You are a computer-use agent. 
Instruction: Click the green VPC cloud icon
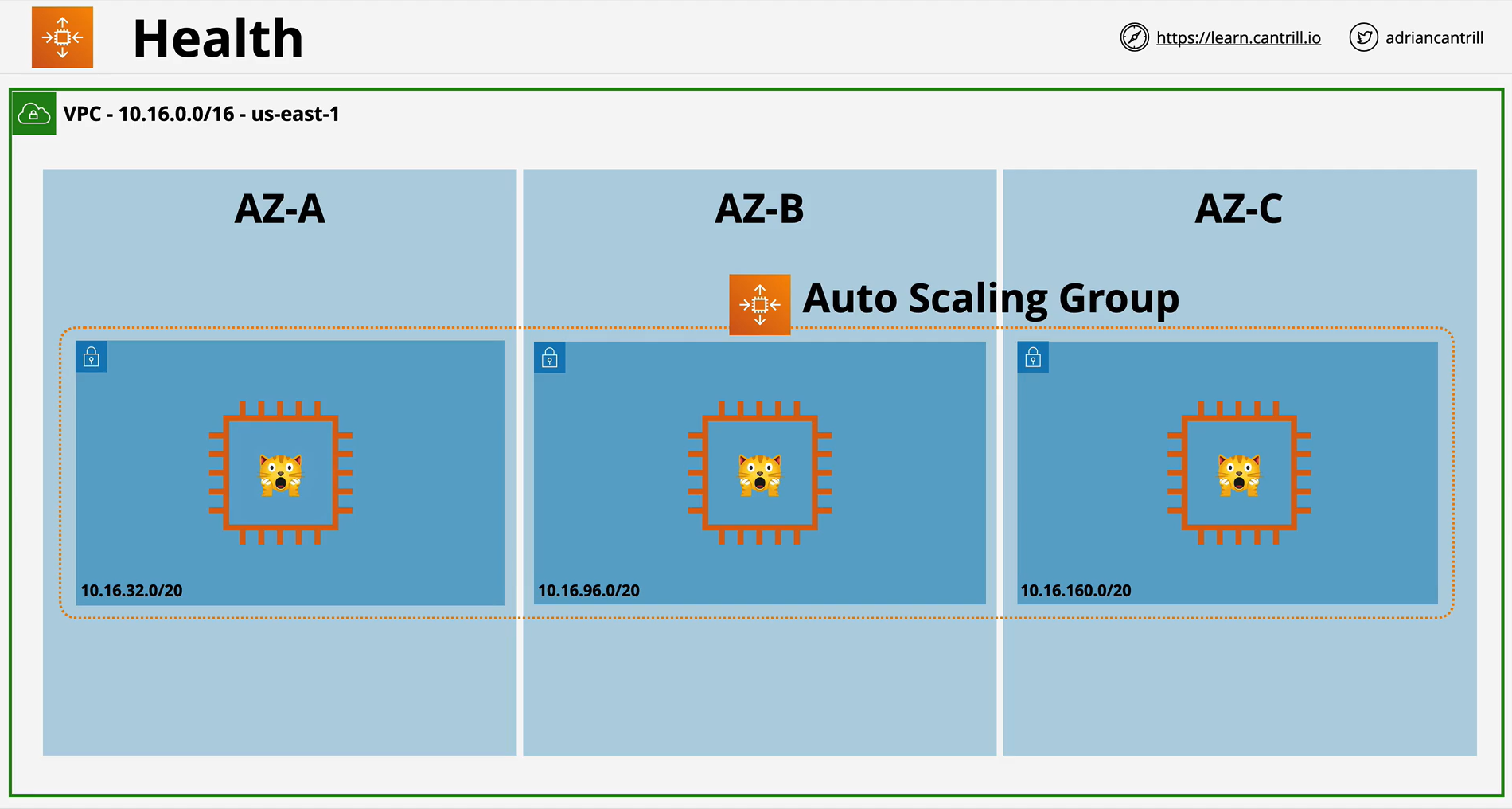click(x=34, y=114)
